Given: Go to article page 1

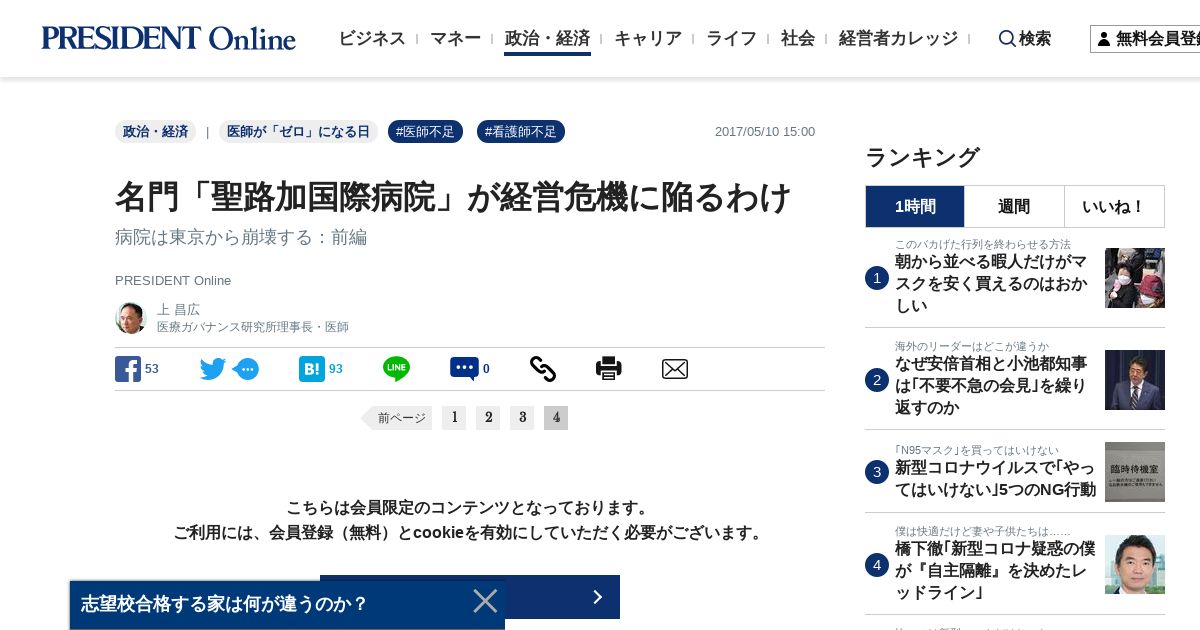Looking at the screenshot, I should 454,418.
